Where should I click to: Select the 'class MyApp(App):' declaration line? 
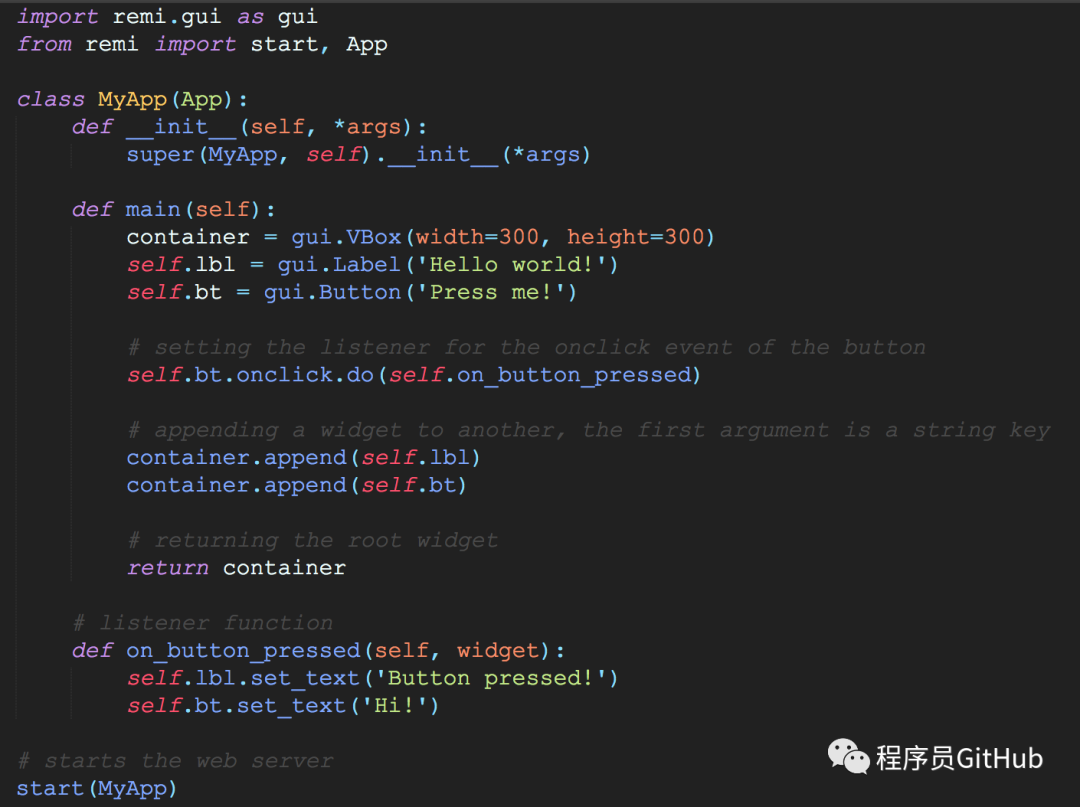(132, 100)
